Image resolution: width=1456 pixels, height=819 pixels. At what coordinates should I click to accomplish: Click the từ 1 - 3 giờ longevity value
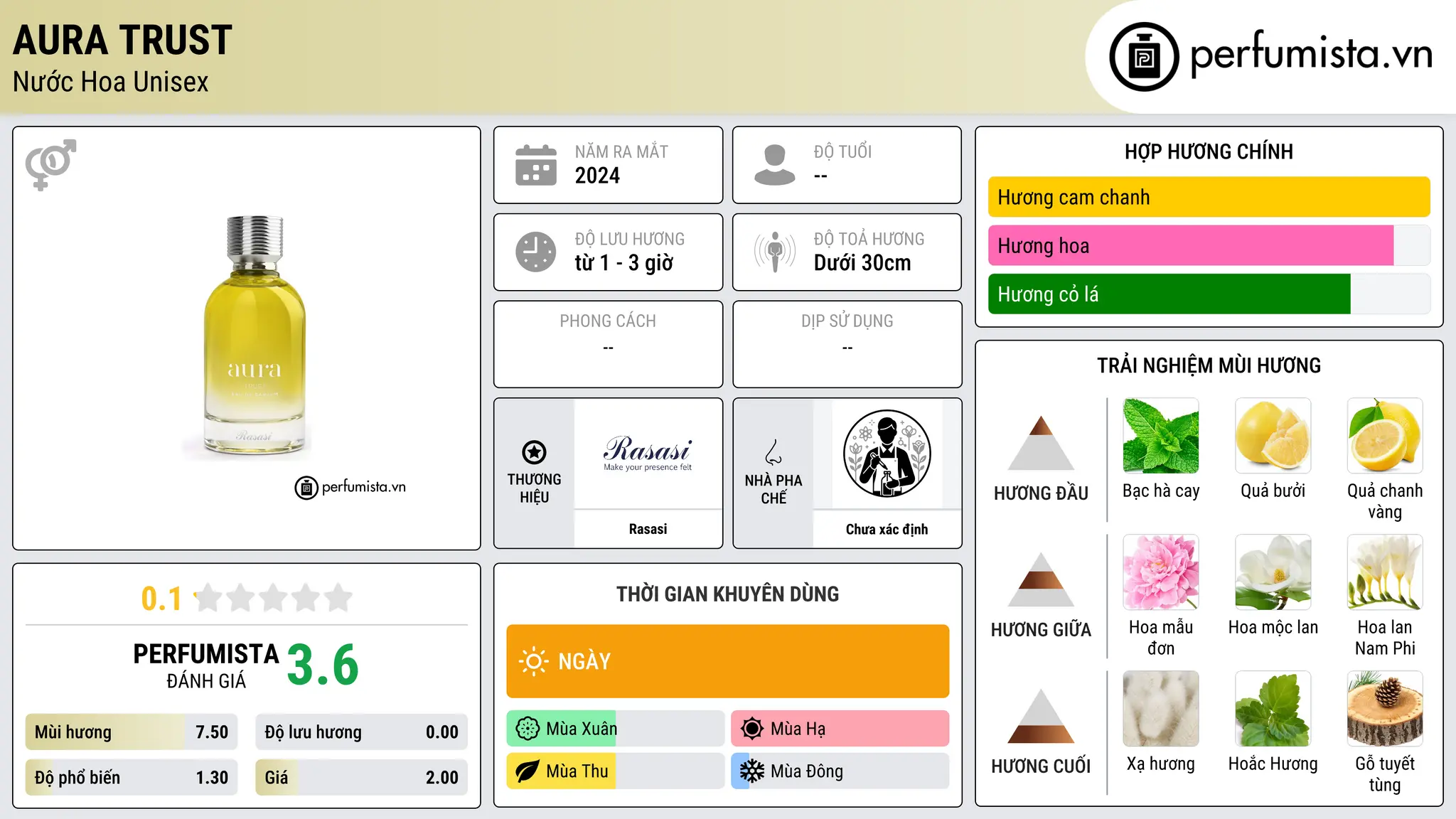tap(623, 263)
